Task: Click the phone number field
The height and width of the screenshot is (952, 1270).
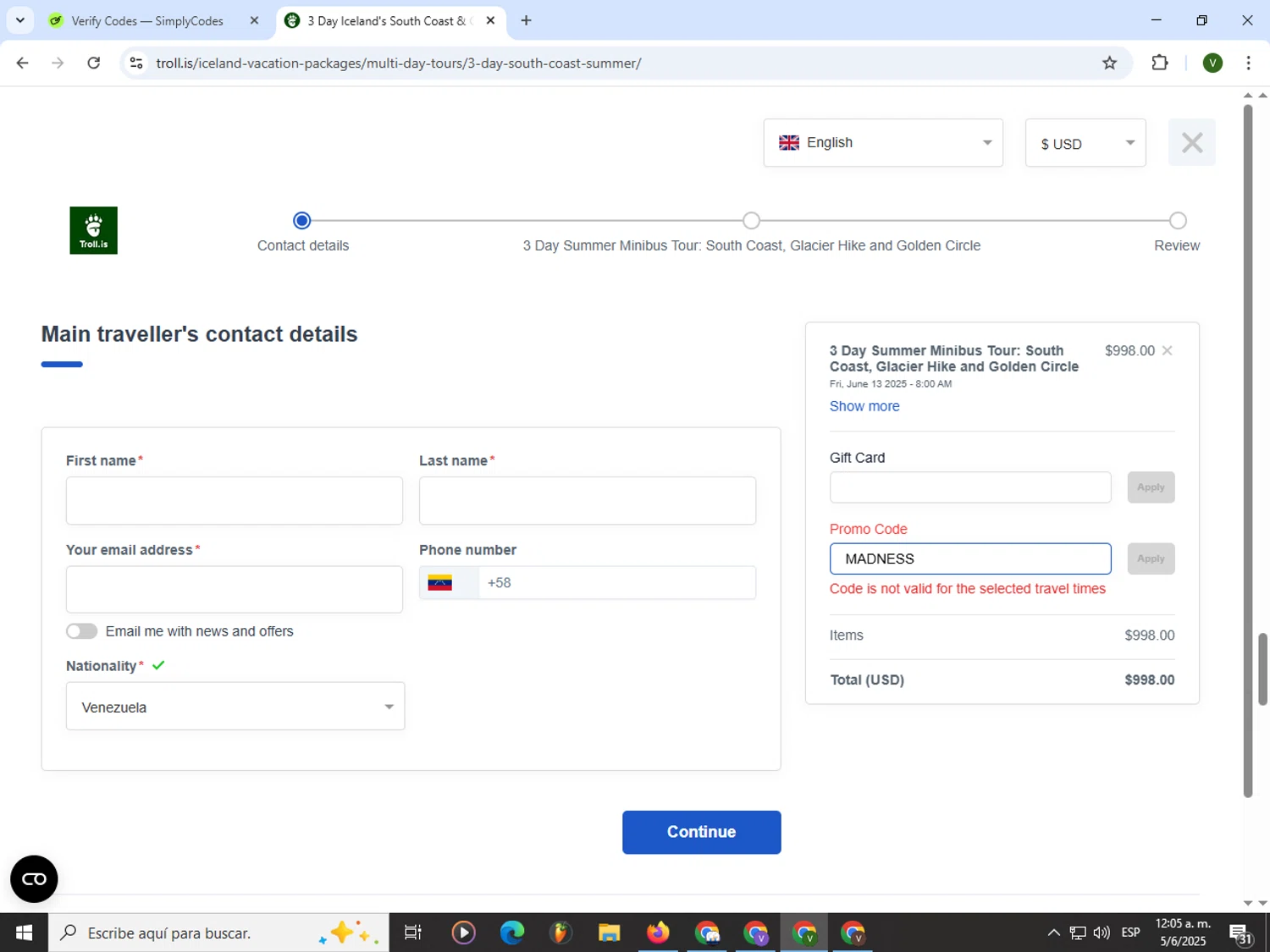Action: click(617, 582)
